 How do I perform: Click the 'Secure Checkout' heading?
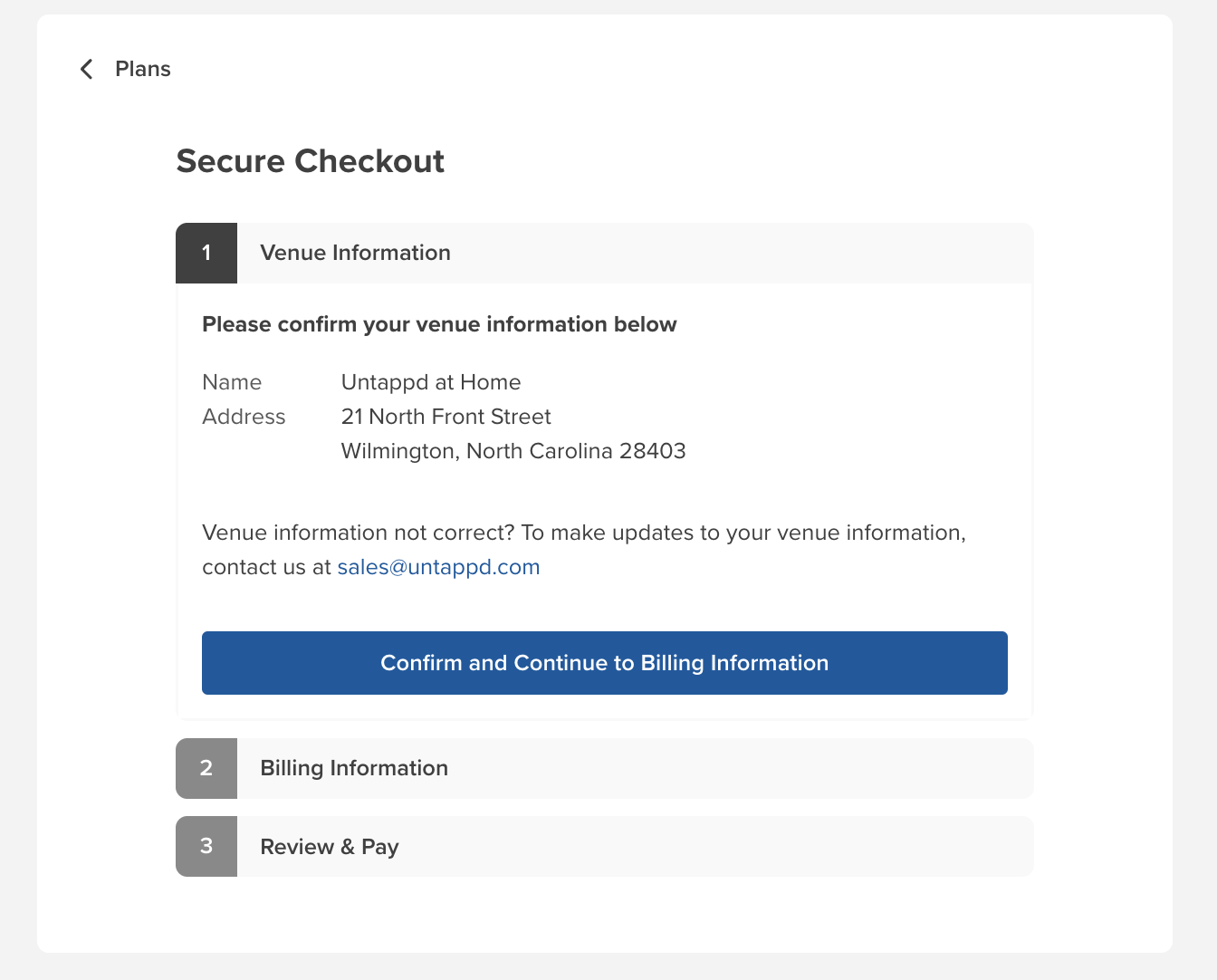coord(311,161)
